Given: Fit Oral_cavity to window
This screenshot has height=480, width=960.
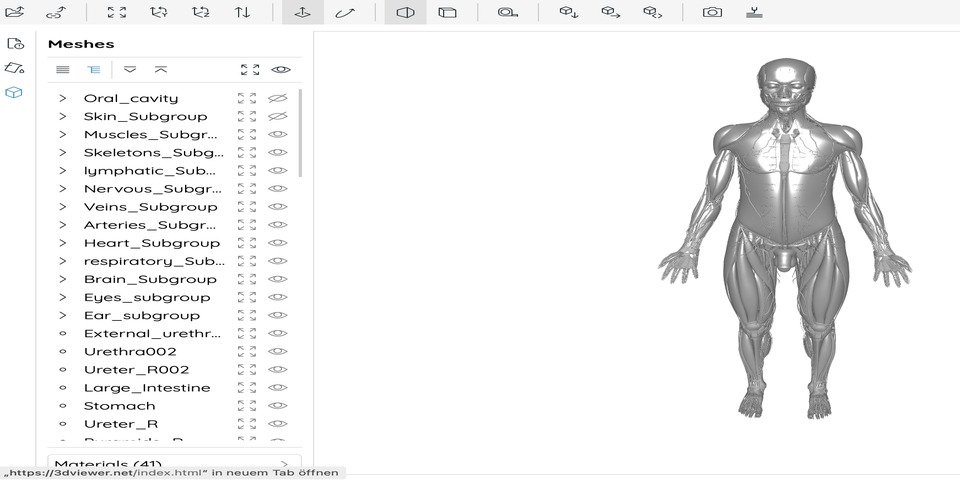Looking at the screenshot, I should point(247,98).
